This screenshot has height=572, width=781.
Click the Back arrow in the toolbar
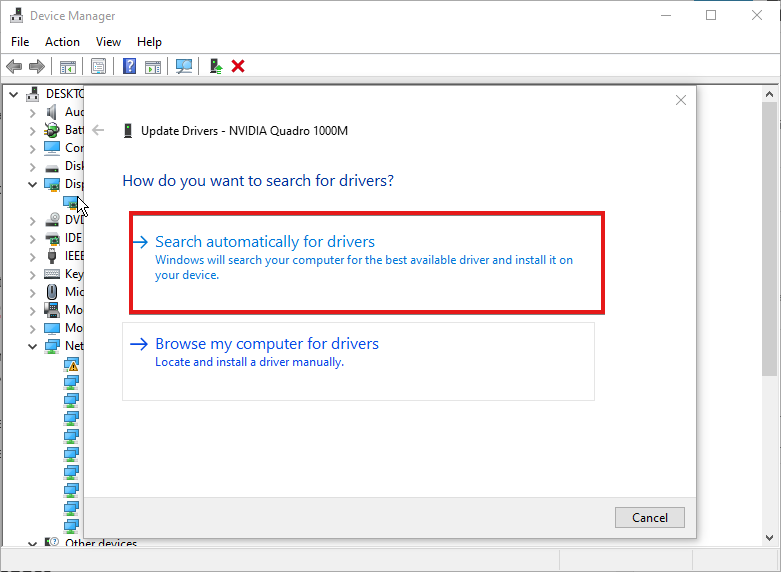(14, 66)
